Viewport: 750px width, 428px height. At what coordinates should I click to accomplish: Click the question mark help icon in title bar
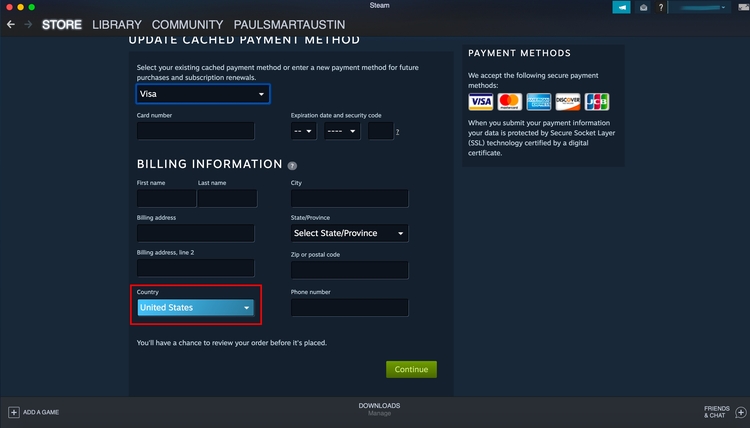661,7
